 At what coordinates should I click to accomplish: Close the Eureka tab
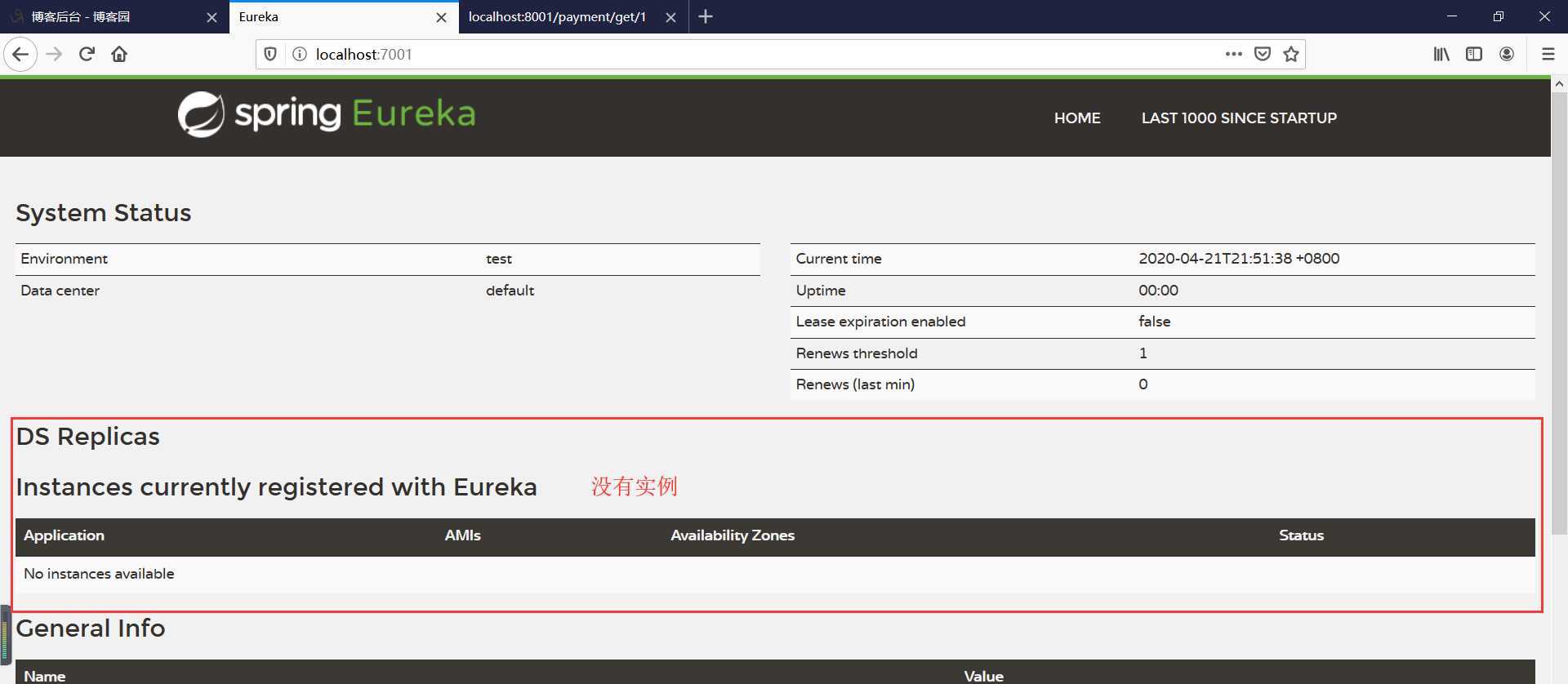441,17
